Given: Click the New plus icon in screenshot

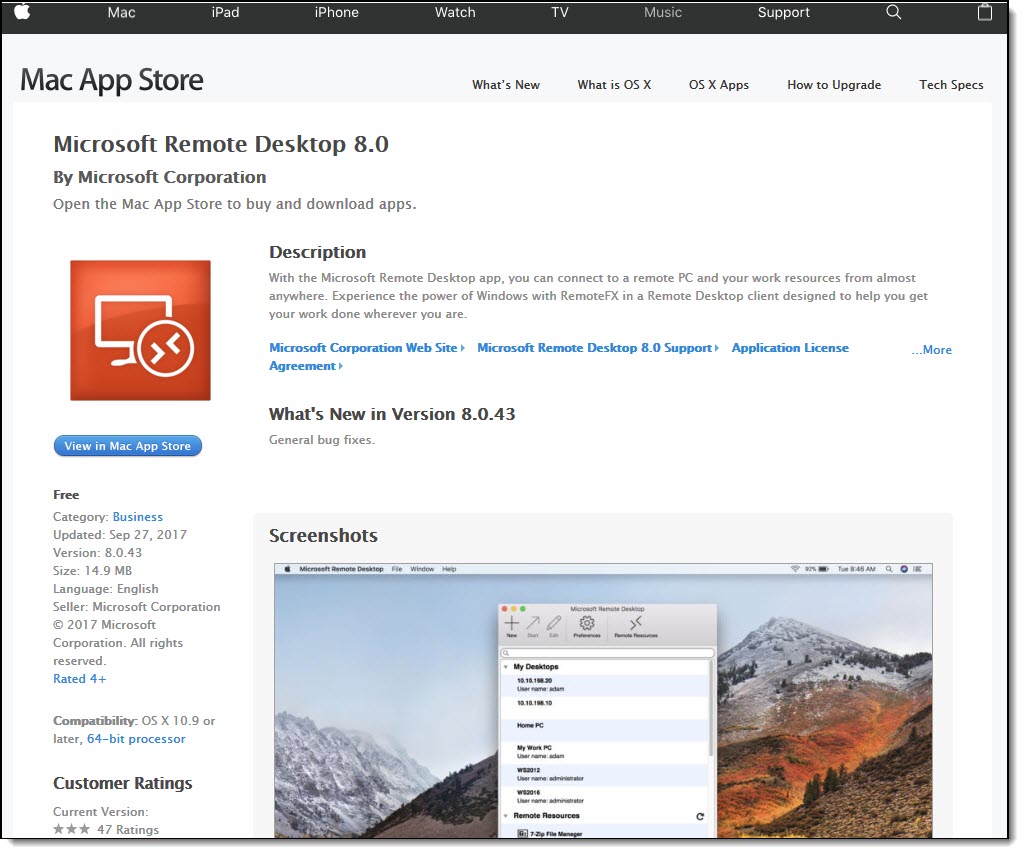Looking at the screenshot, I should click(511, 624).
